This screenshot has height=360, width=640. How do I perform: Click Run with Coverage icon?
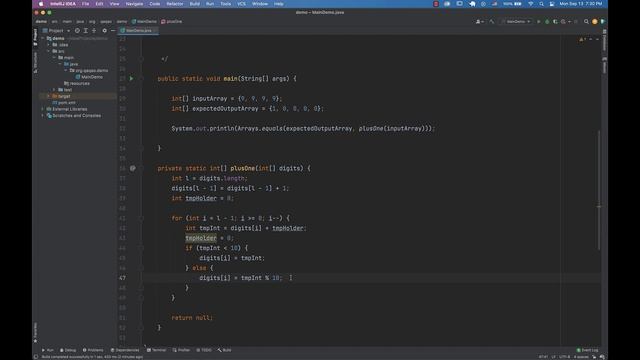(x=555, y=21)
